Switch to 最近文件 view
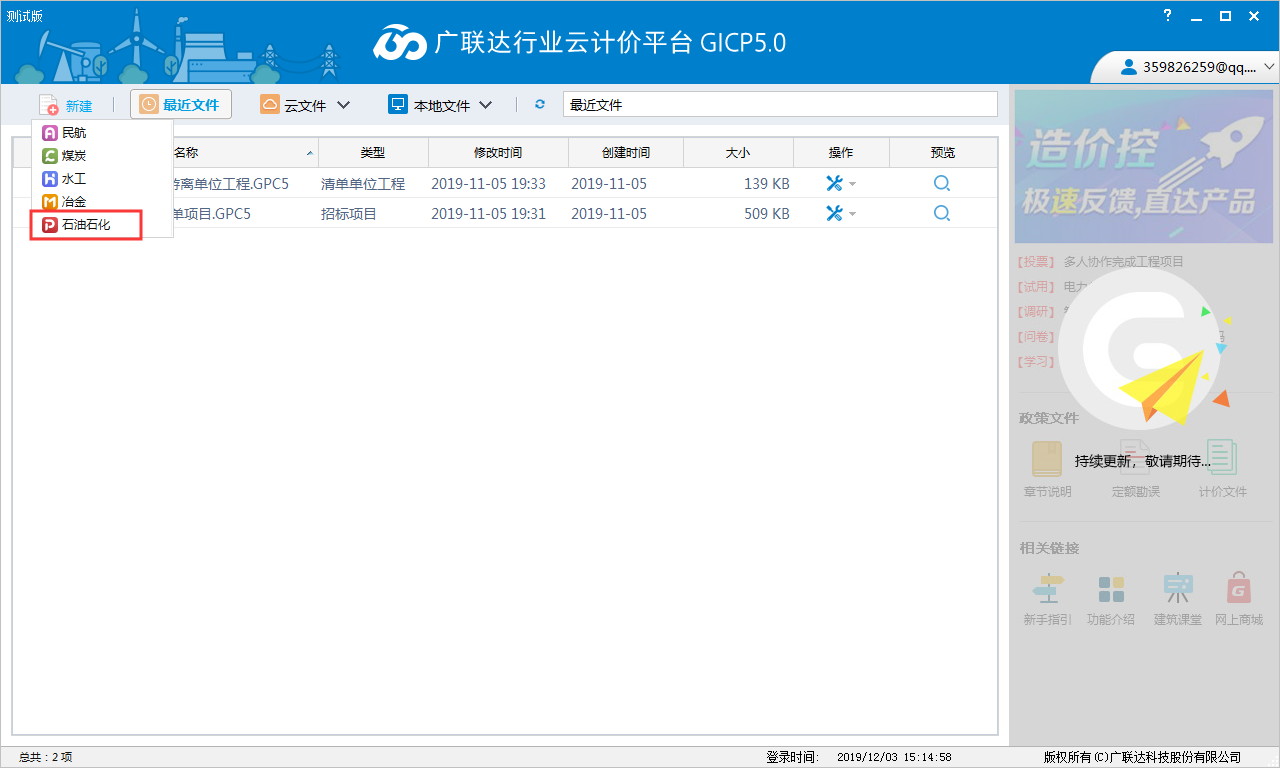Image resolution: width=1280 pixels, height=768 pixels. click(181, 104)
